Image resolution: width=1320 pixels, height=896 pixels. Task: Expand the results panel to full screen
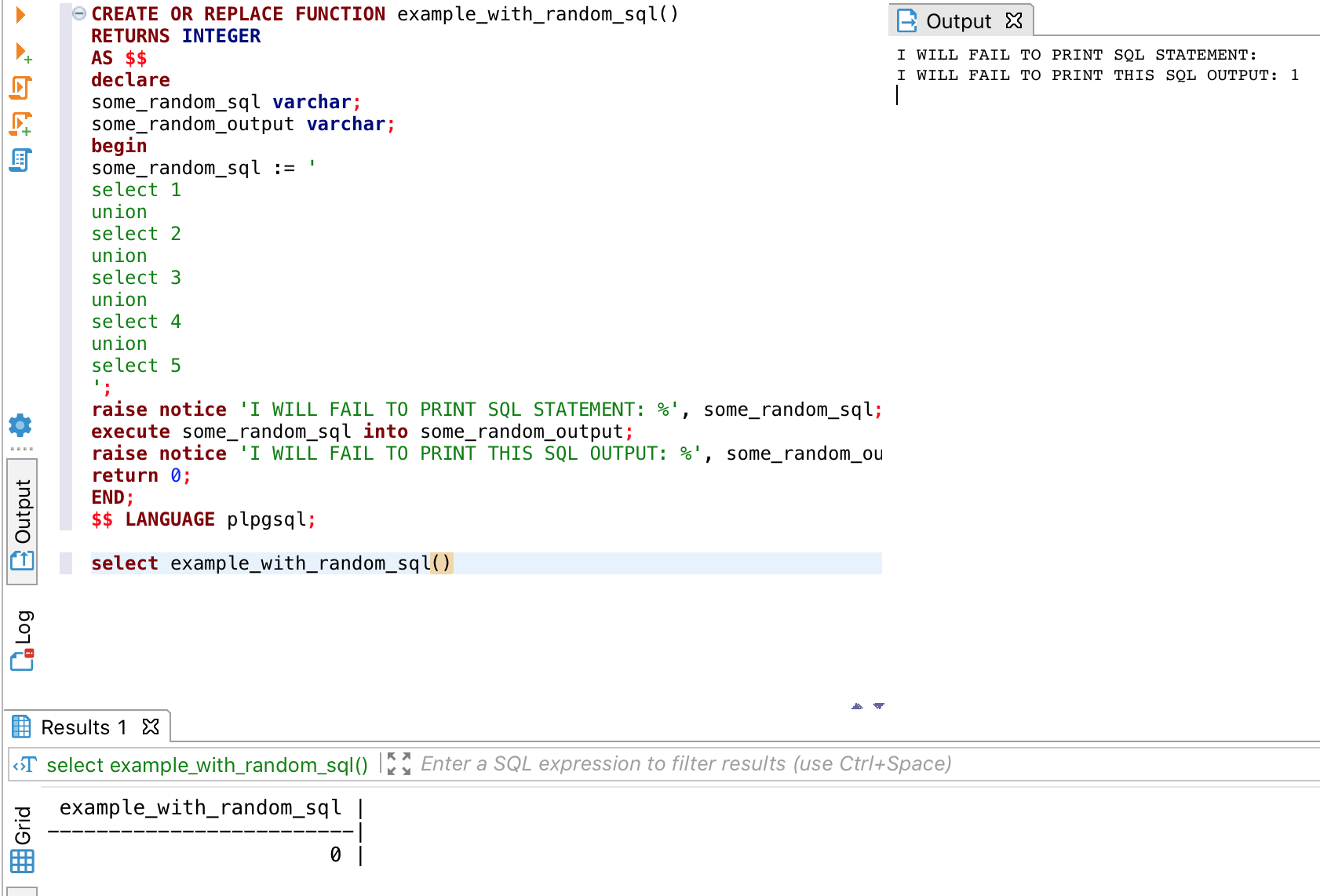pos(398,763)
